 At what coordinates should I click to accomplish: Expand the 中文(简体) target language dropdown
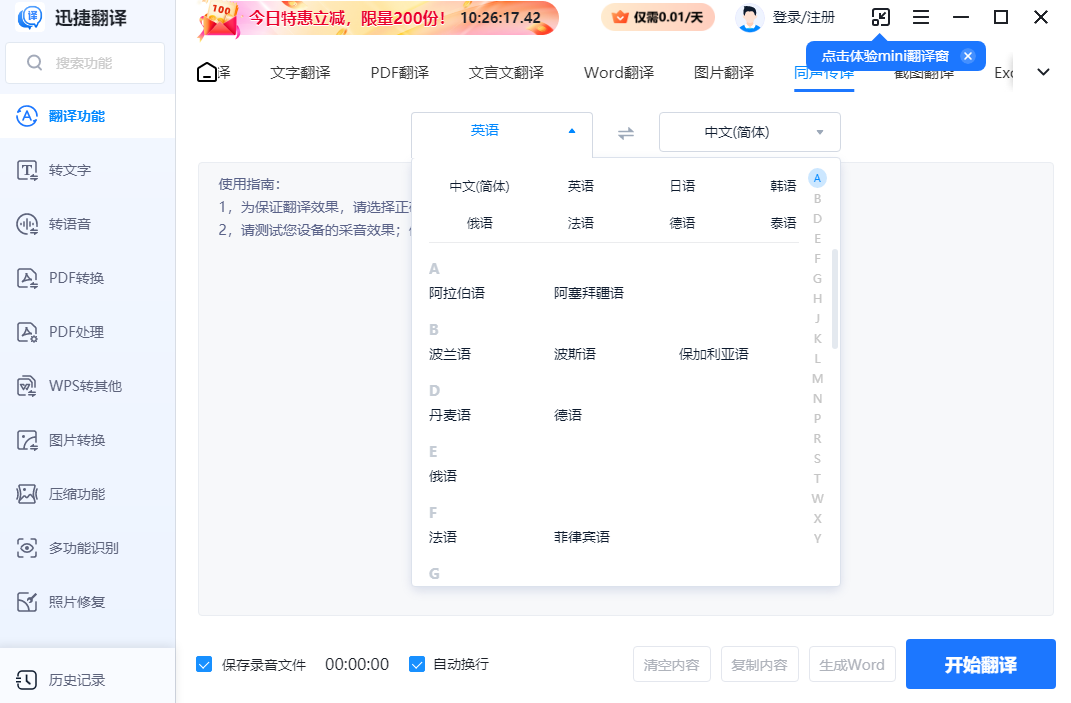click(819, 132)
